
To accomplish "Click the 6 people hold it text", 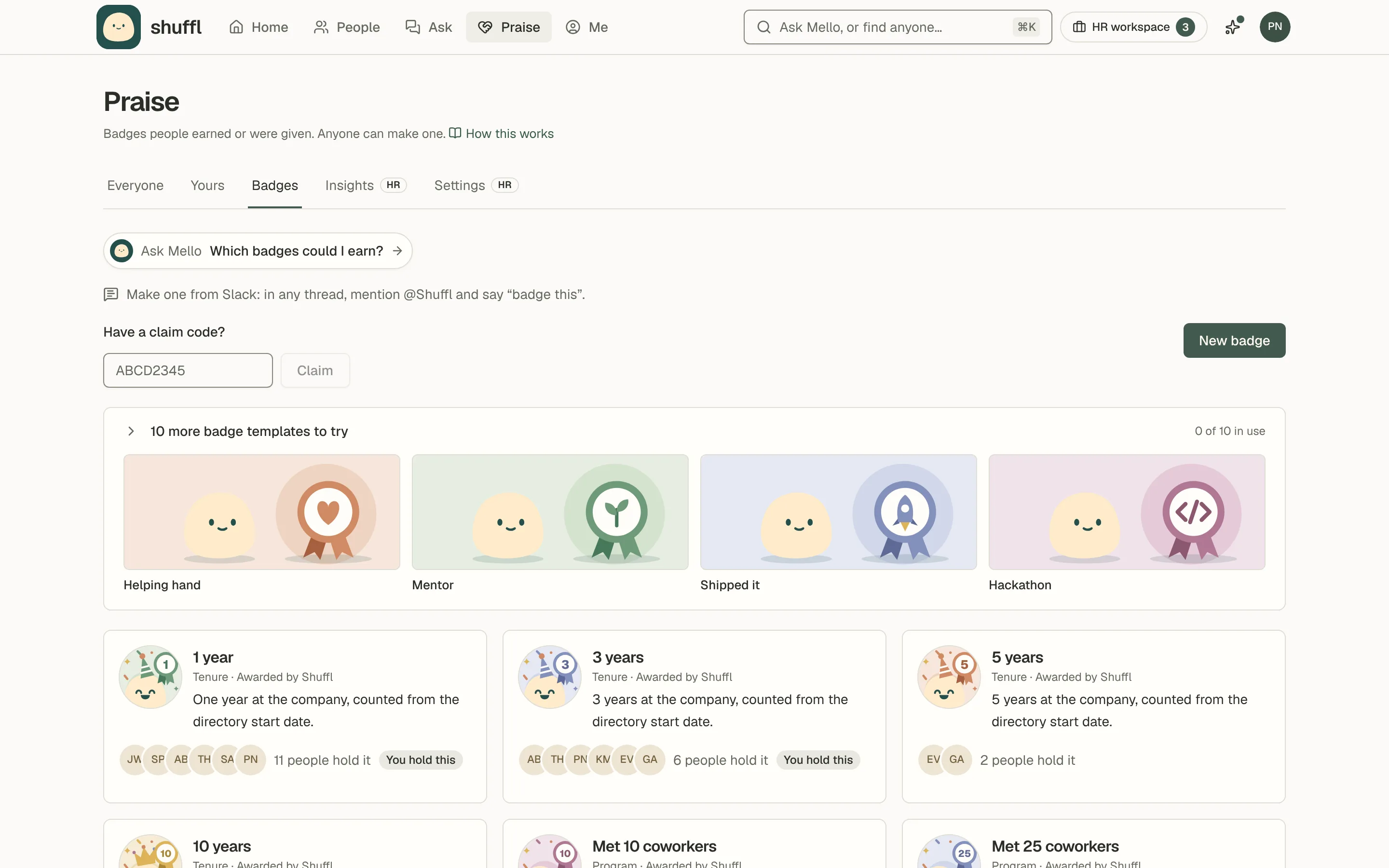I will tap(721, 760).
